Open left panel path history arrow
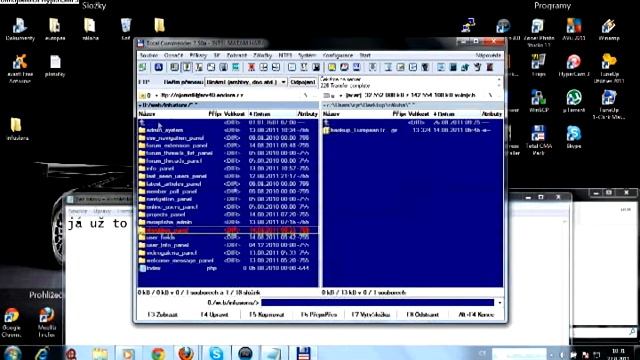Screen dimensions: 640x360 pos(140,105)
